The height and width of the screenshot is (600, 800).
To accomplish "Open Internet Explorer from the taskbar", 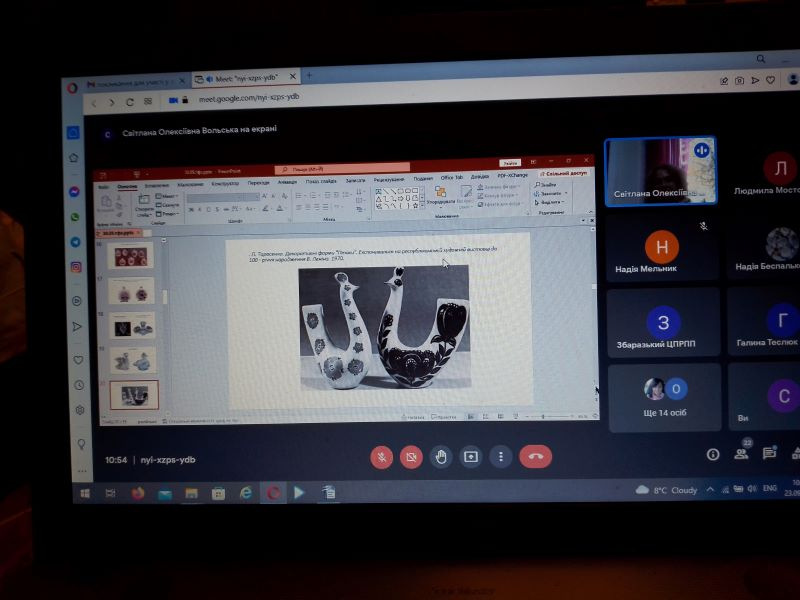I will tap(246, 493).
